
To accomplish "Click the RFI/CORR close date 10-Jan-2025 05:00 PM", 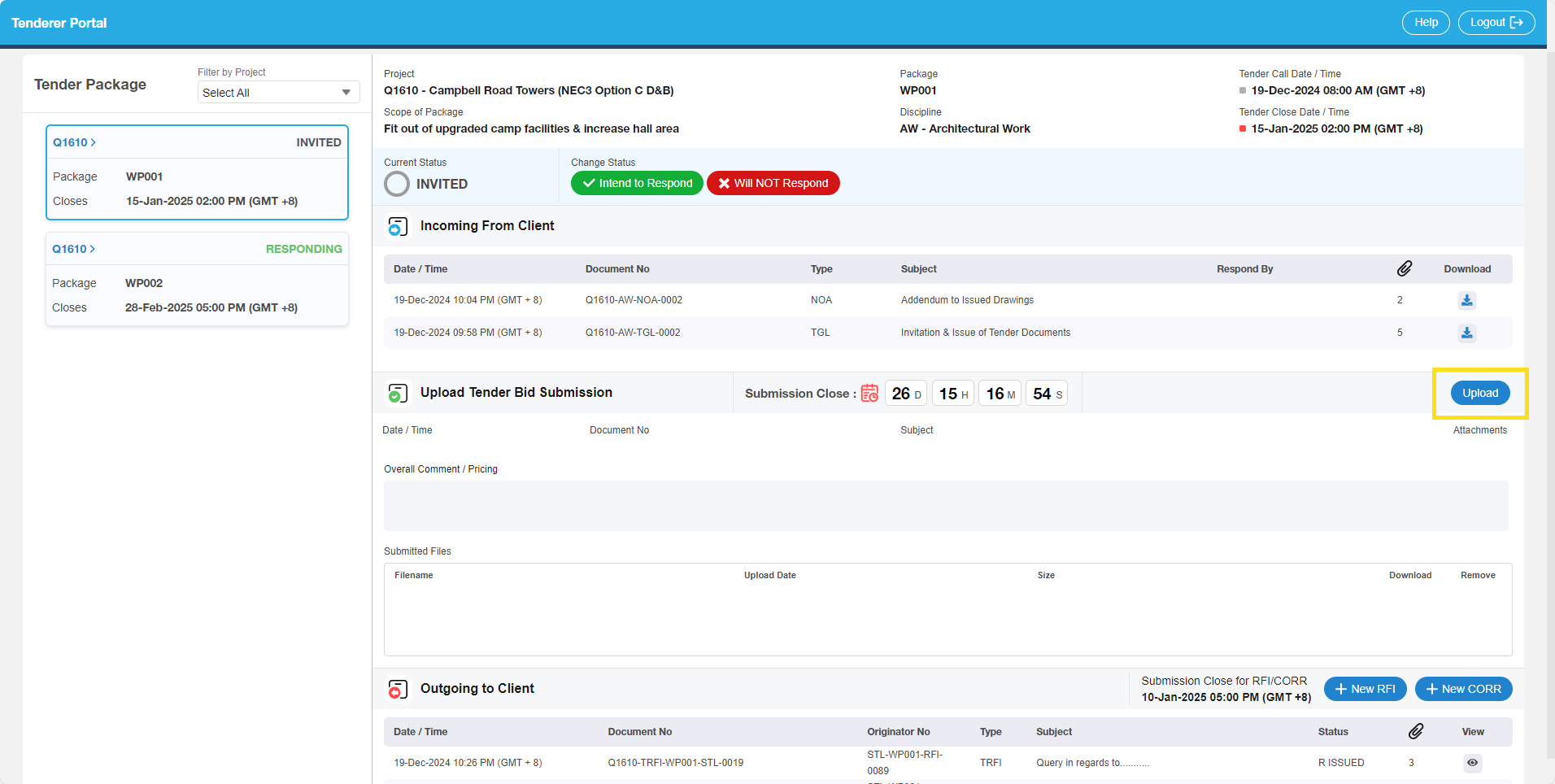I will tap(1226, 697).
